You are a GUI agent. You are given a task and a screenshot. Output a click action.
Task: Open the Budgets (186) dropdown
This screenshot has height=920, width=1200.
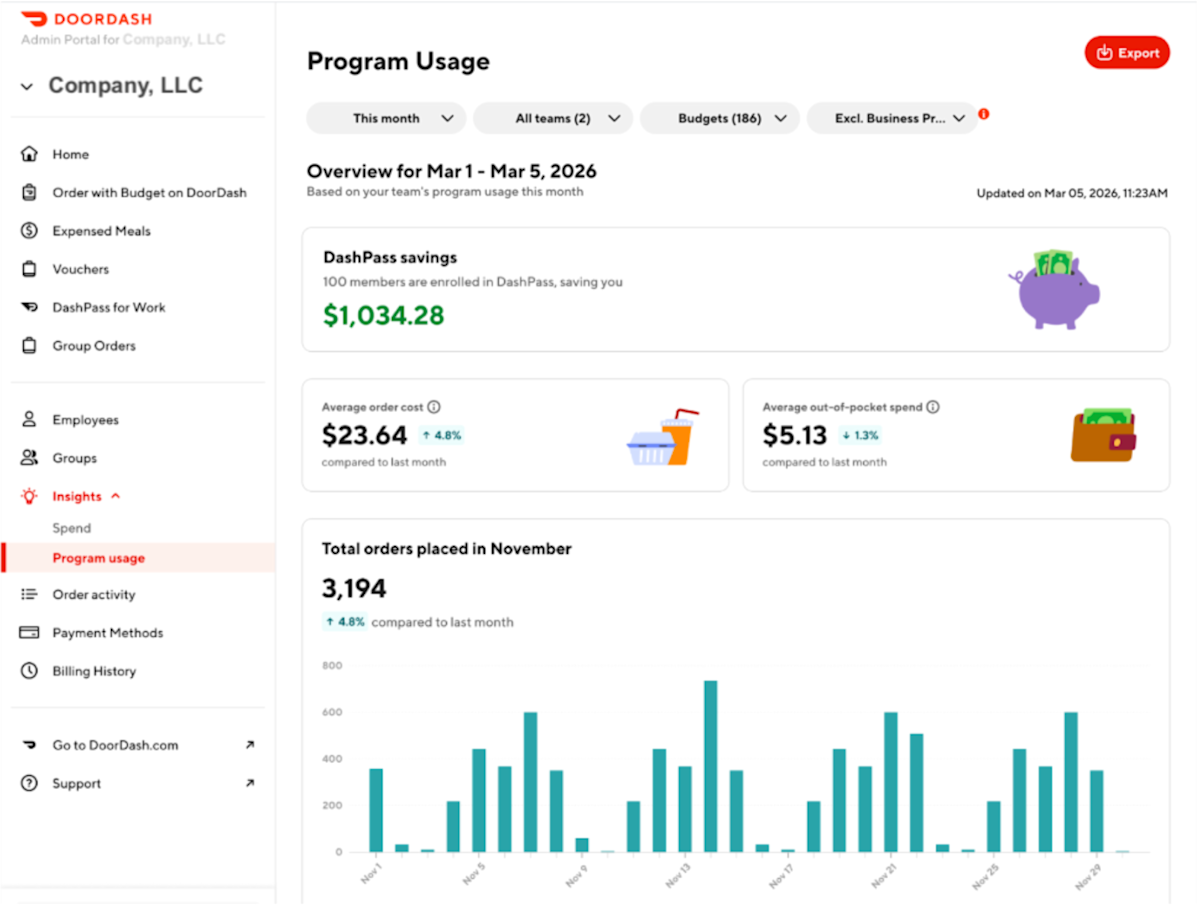tap(720, 118)
